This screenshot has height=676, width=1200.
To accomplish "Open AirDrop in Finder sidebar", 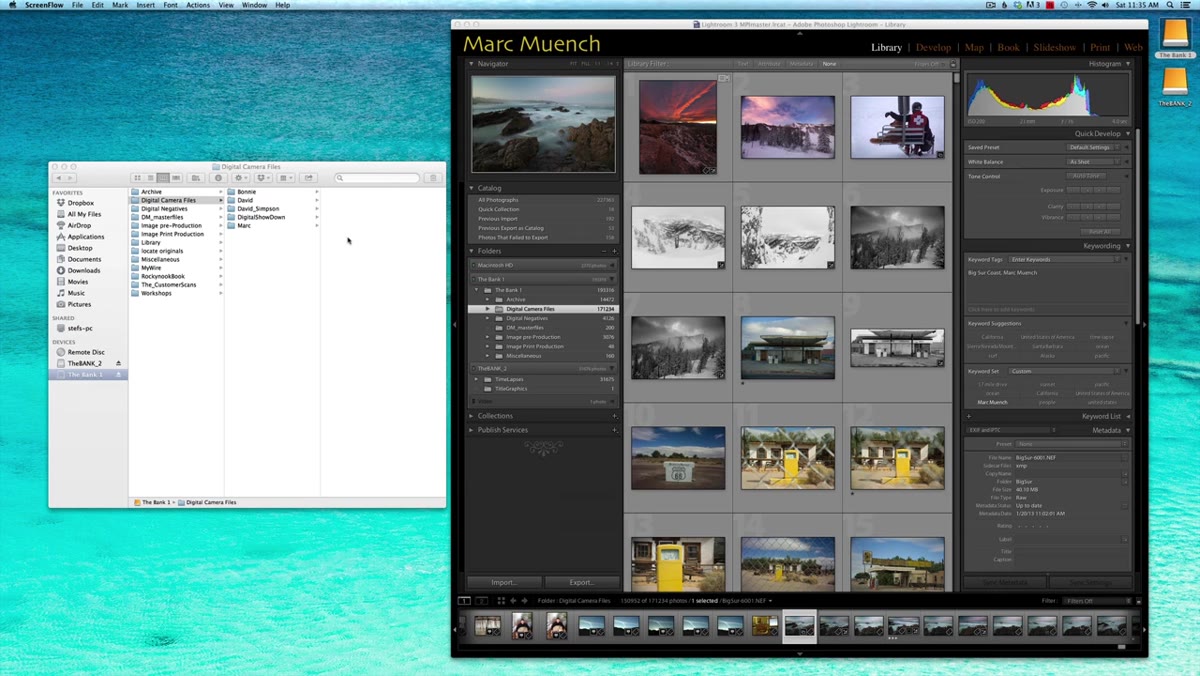I will coord(79,226).
